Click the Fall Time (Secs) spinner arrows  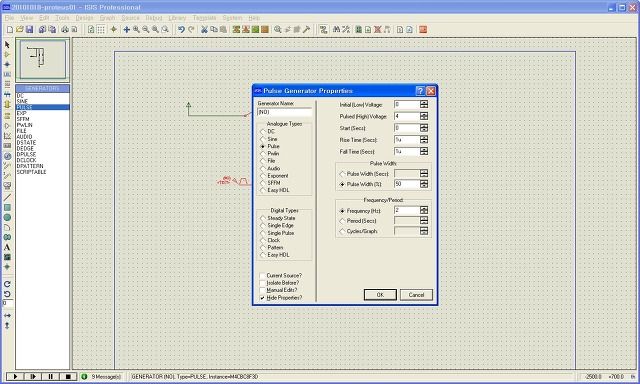(x=424, y=151)
